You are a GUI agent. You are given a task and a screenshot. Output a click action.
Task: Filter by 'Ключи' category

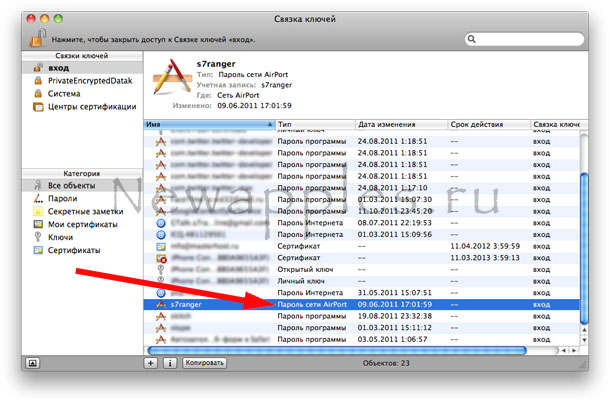60,238
